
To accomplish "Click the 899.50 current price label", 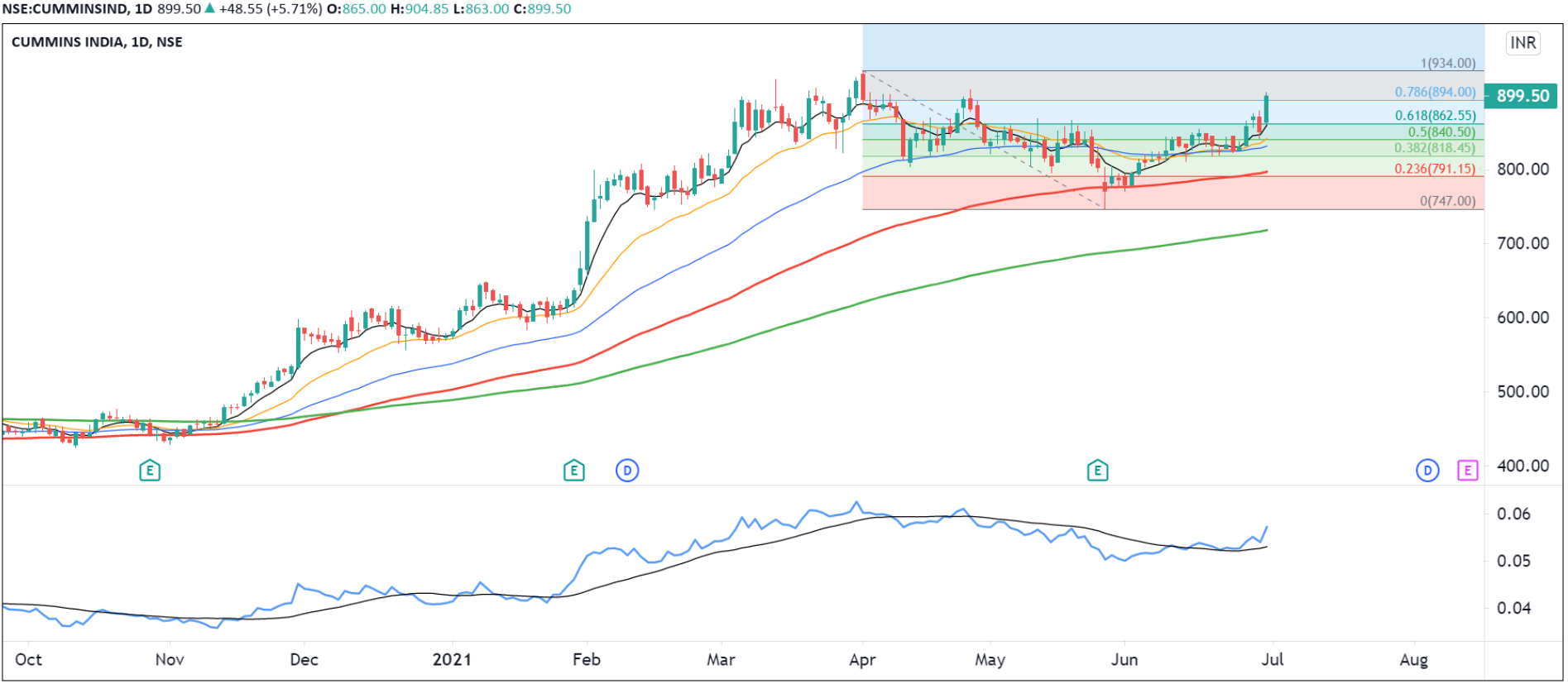I will click(1522, 96).
